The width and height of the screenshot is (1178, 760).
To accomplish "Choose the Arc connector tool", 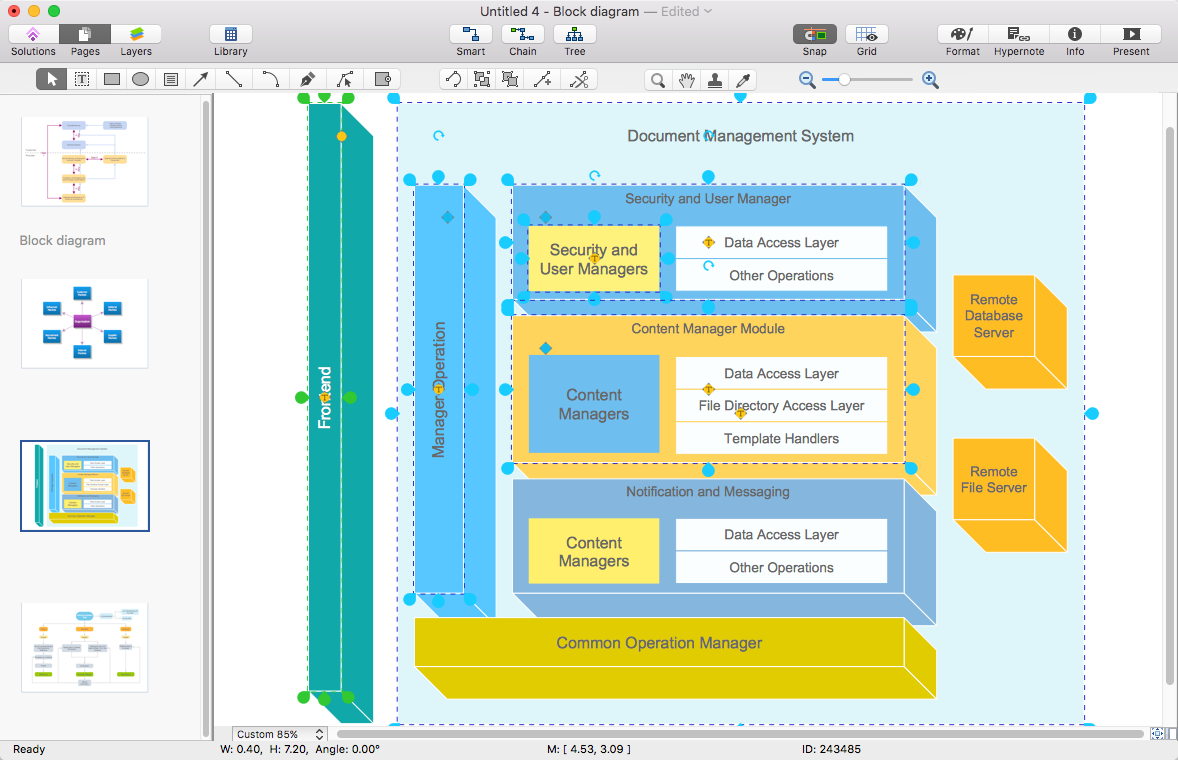I will 270,80.
